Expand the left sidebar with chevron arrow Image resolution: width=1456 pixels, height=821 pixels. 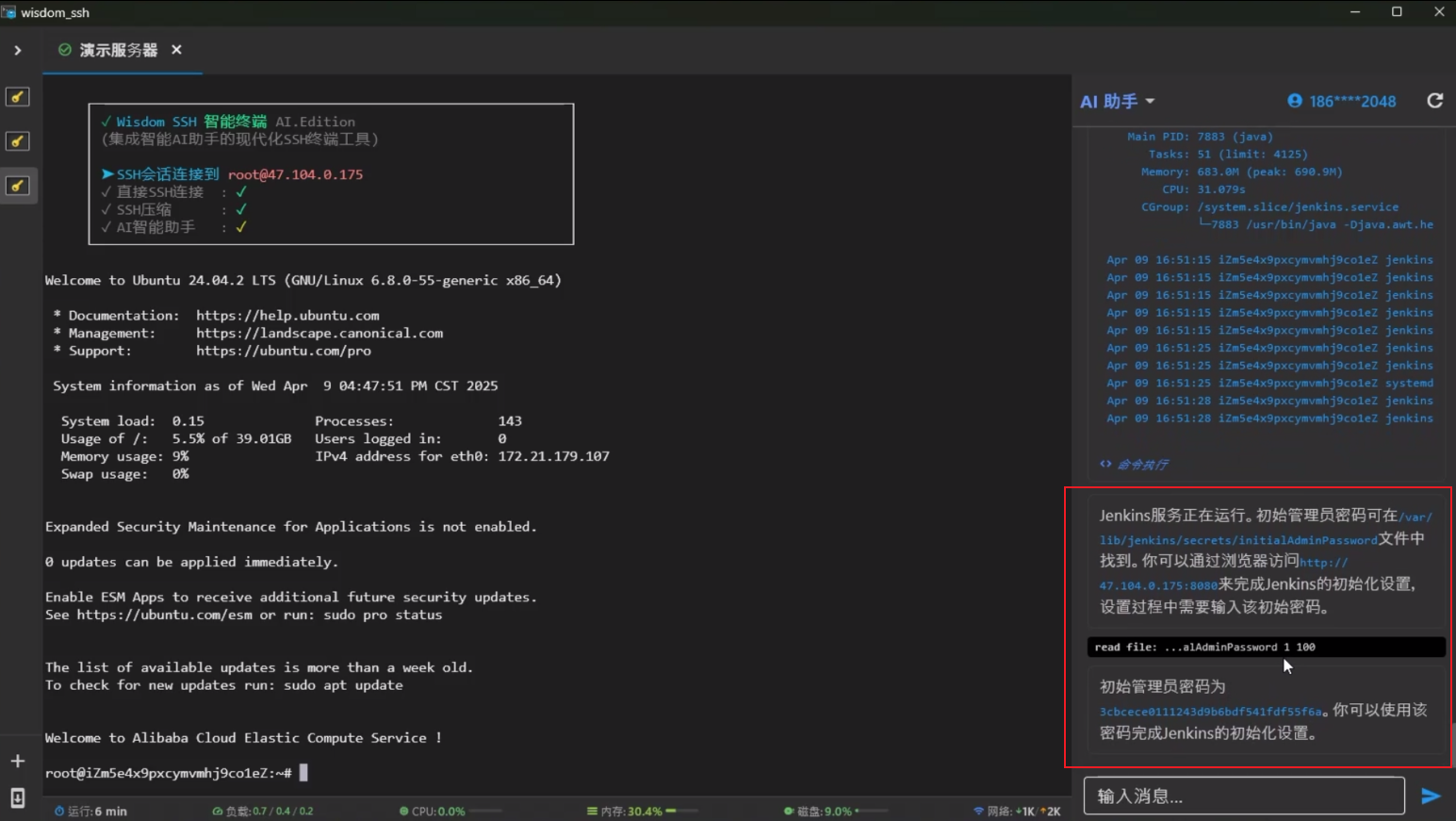pos(18,50)
